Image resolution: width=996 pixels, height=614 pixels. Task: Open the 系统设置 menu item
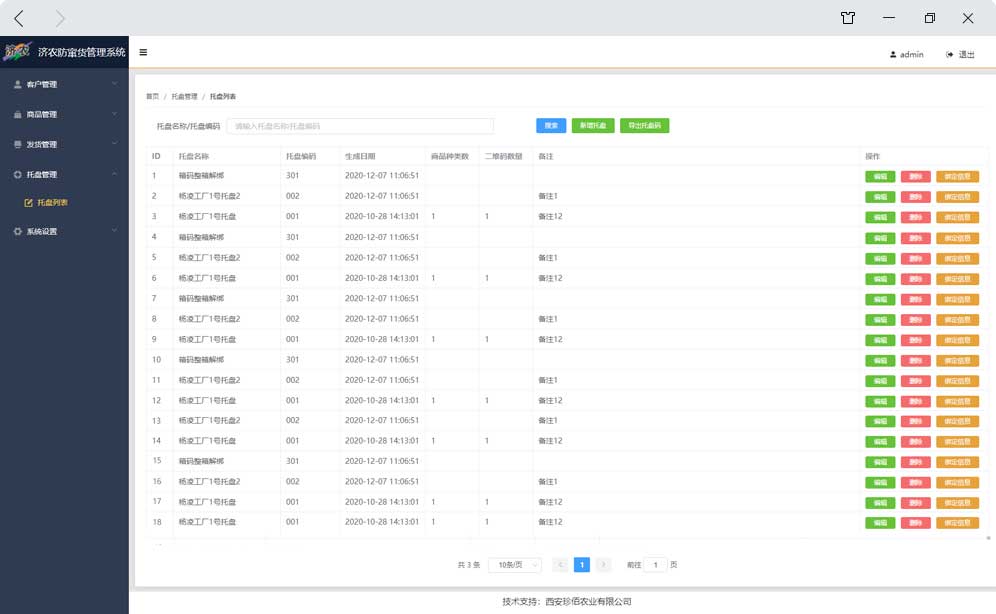64,232
